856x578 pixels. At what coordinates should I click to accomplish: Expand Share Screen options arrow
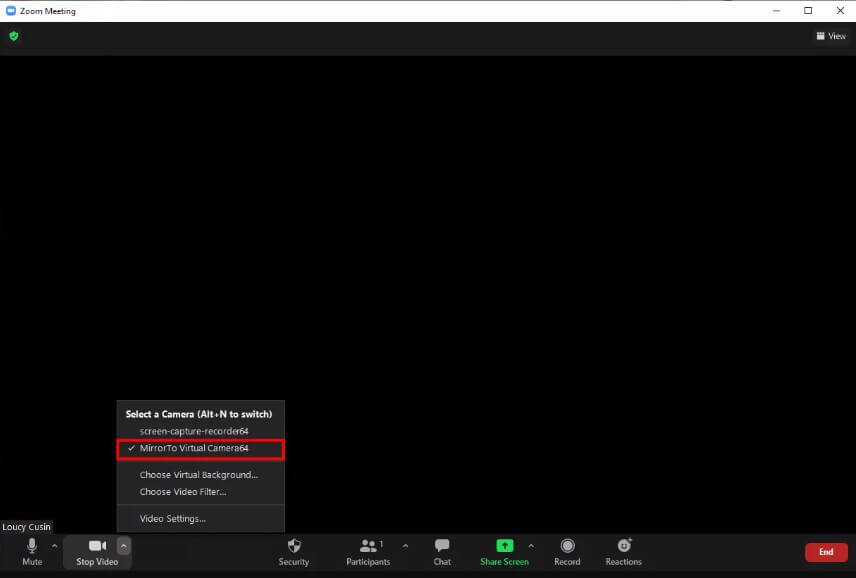click(531, 546)
